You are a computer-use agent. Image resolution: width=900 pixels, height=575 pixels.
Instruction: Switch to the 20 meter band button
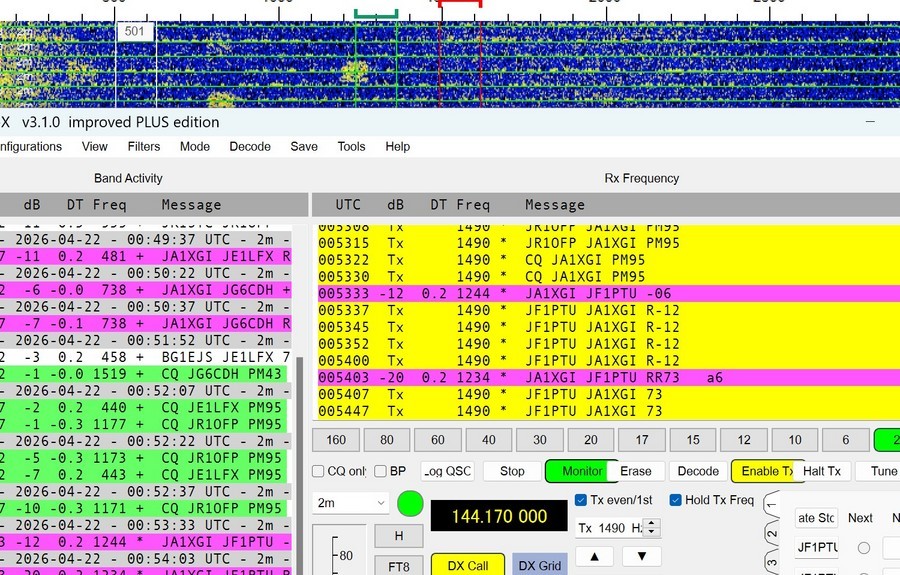pyautogui.click(x=591, y=440)
